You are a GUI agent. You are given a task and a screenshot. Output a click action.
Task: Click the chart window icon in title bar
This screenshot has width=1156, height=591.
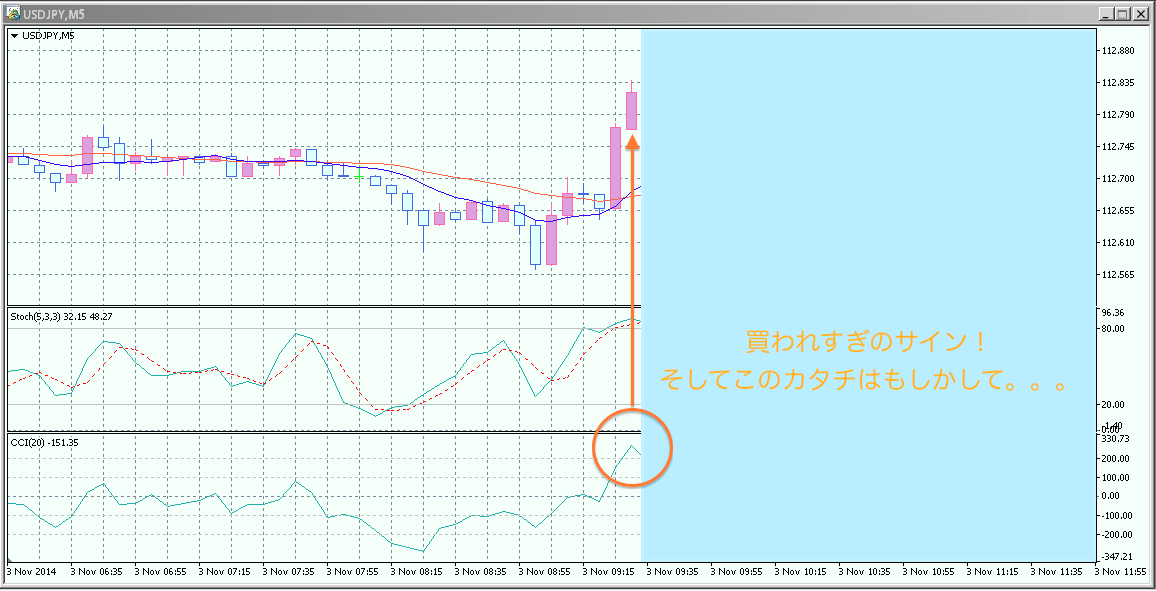13,13
